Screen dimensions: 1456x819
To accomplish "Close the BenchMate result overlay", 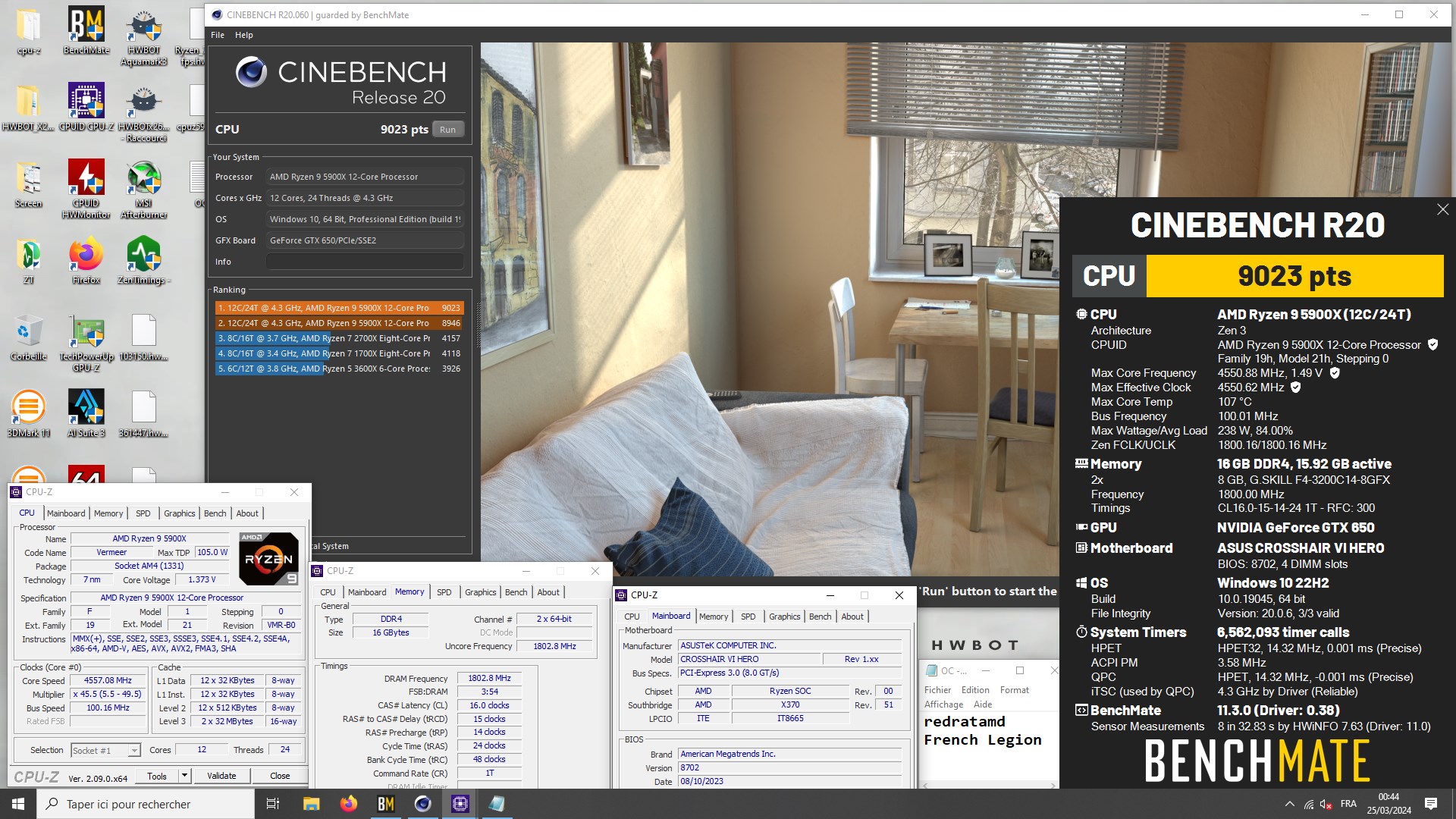I will (x=1442, y=209).
